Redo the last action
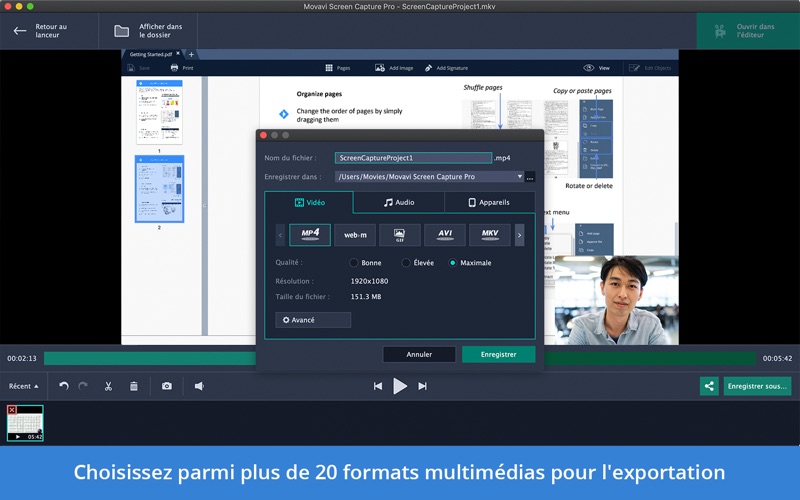The width and height of the screenshot is (800, 500). click(83, 386)
